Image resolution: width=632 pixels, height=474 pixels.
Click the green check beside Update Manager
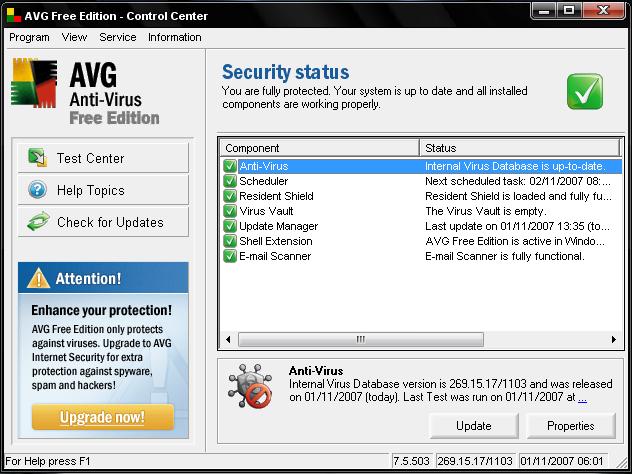coord(230,226)
